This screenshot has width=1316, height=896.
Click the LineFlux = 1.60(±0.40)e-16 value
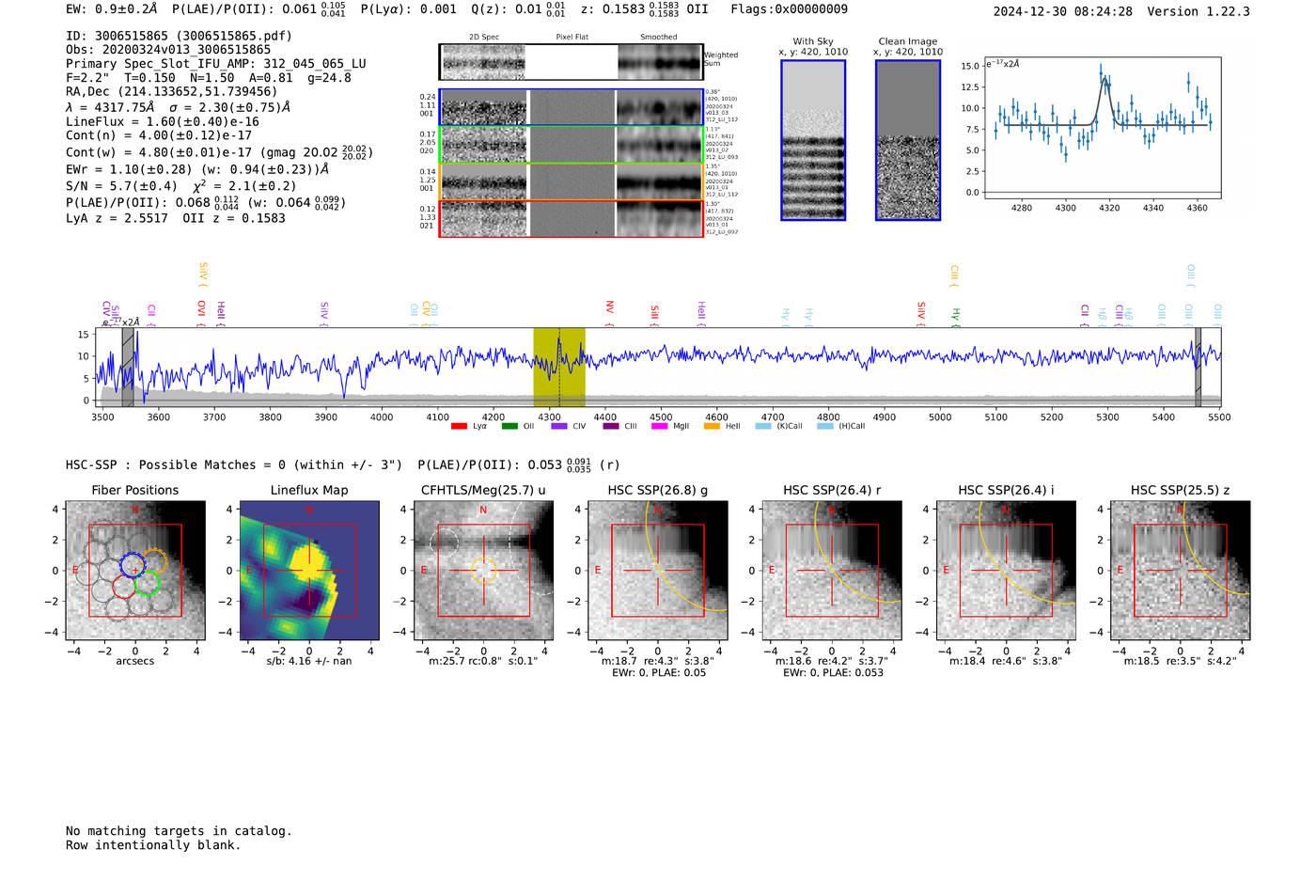click(x=163, y=121)
